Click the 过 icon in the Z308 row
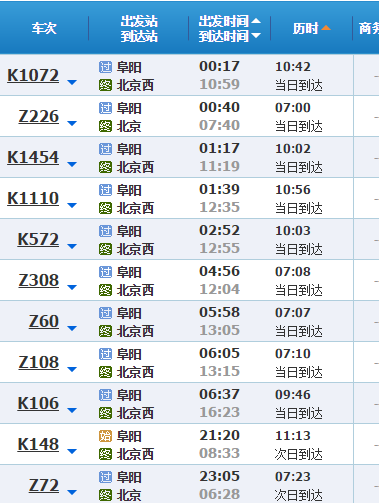 [105, 272]
